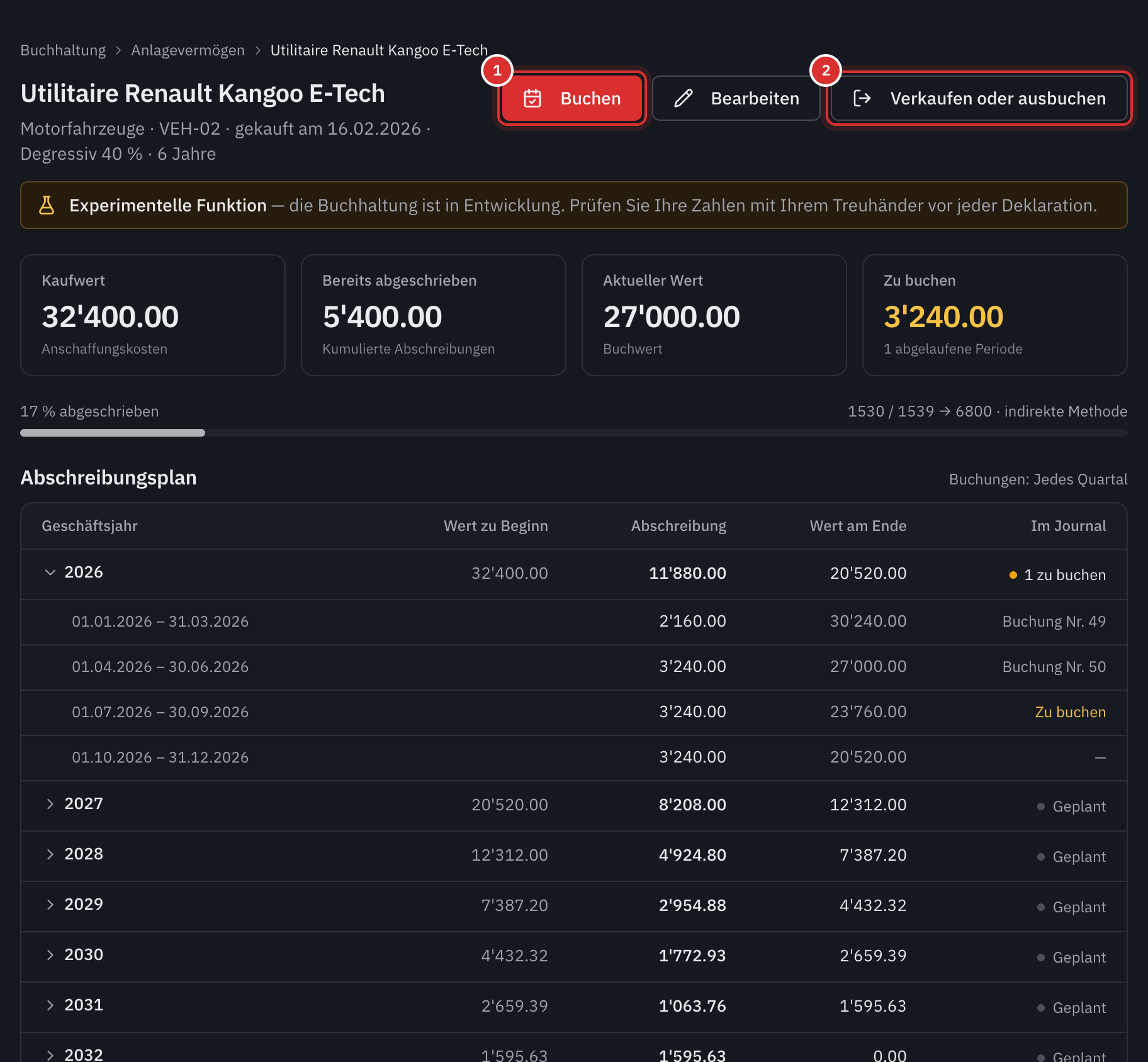Click the 'Wert zu Beginn' column header
This screenshot has height=1062, width=1148.
495,526
